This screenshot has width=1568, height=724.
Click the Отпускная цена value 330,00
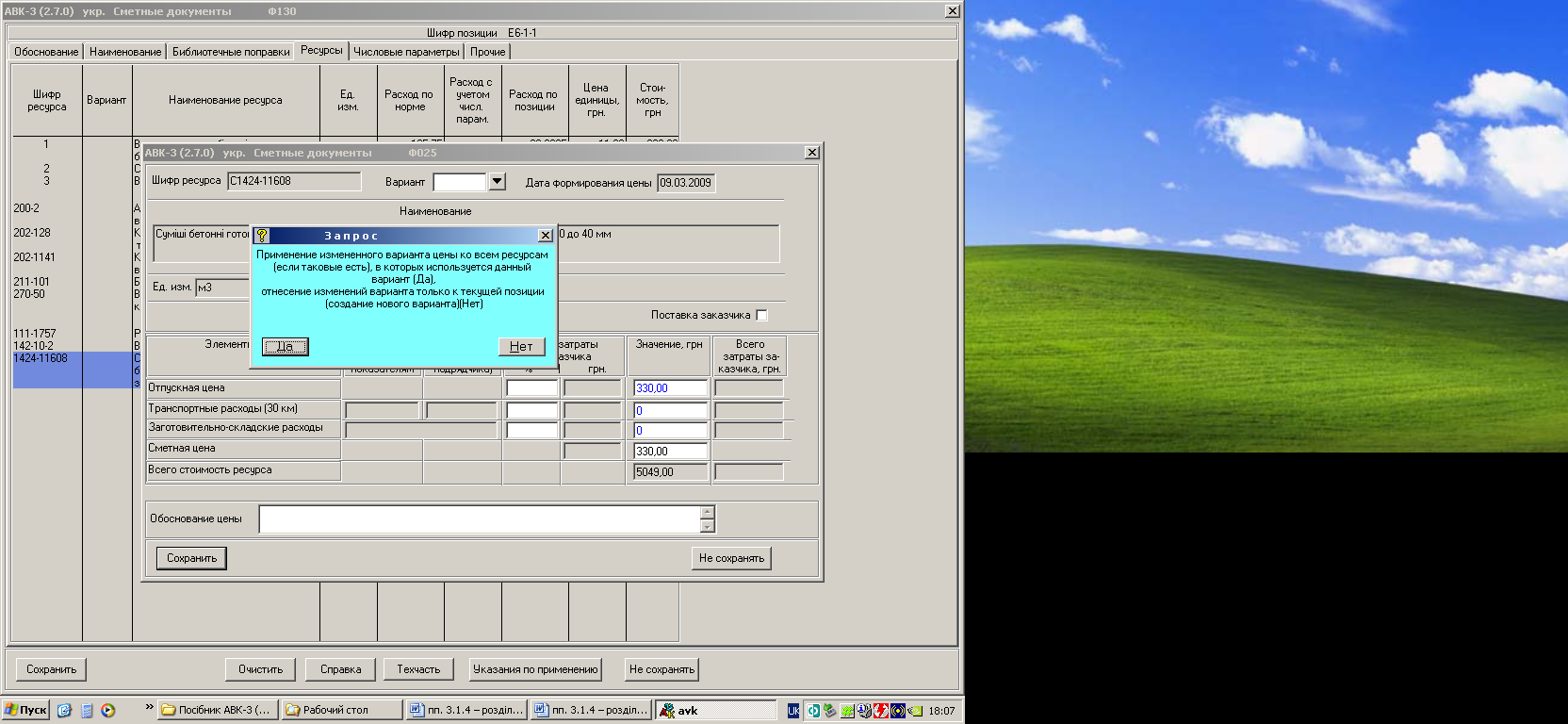pos(670,388)
